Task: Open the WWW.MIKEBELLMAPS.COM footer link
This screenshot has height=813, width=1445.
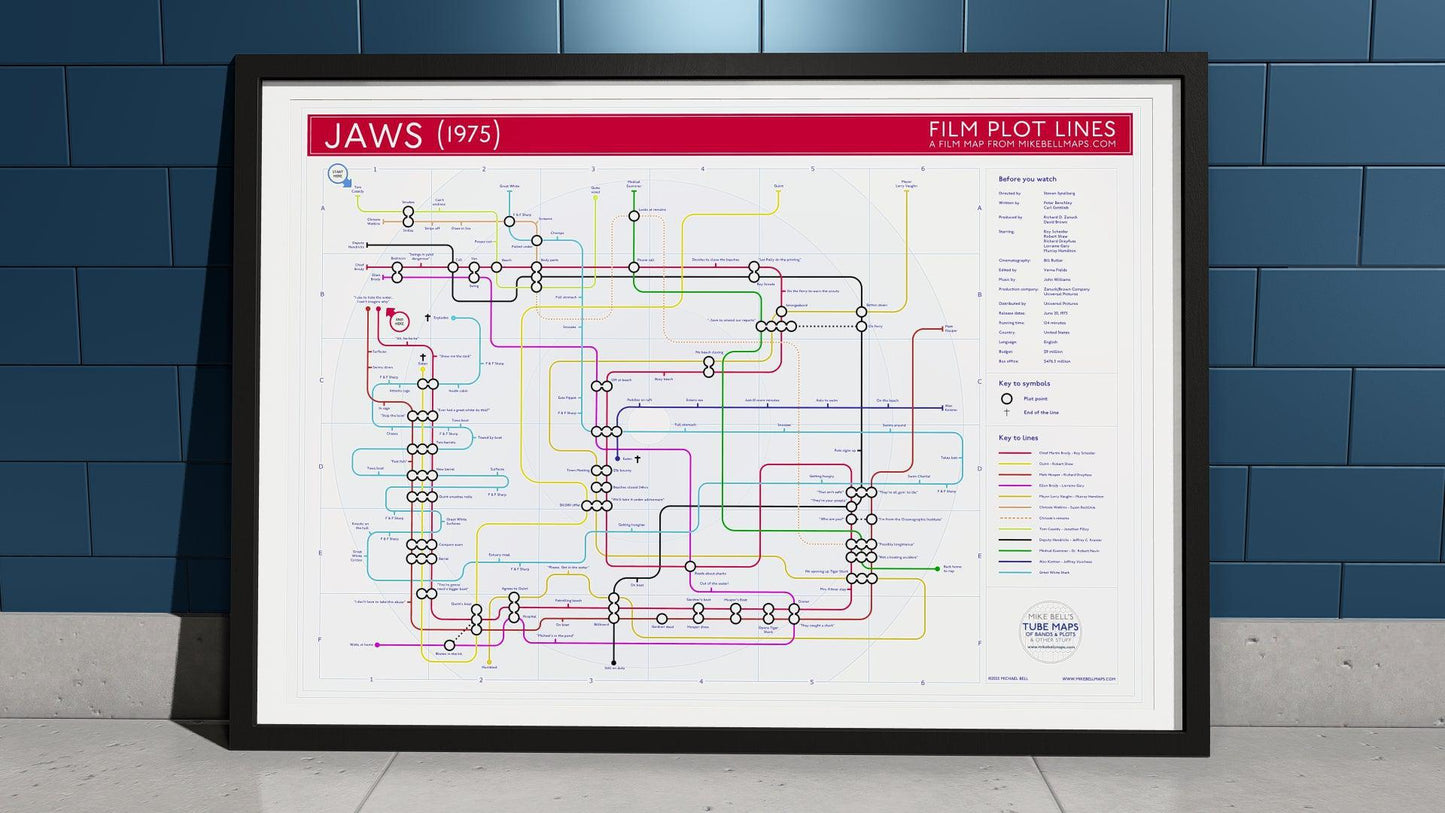Action: coord(1089,678)
